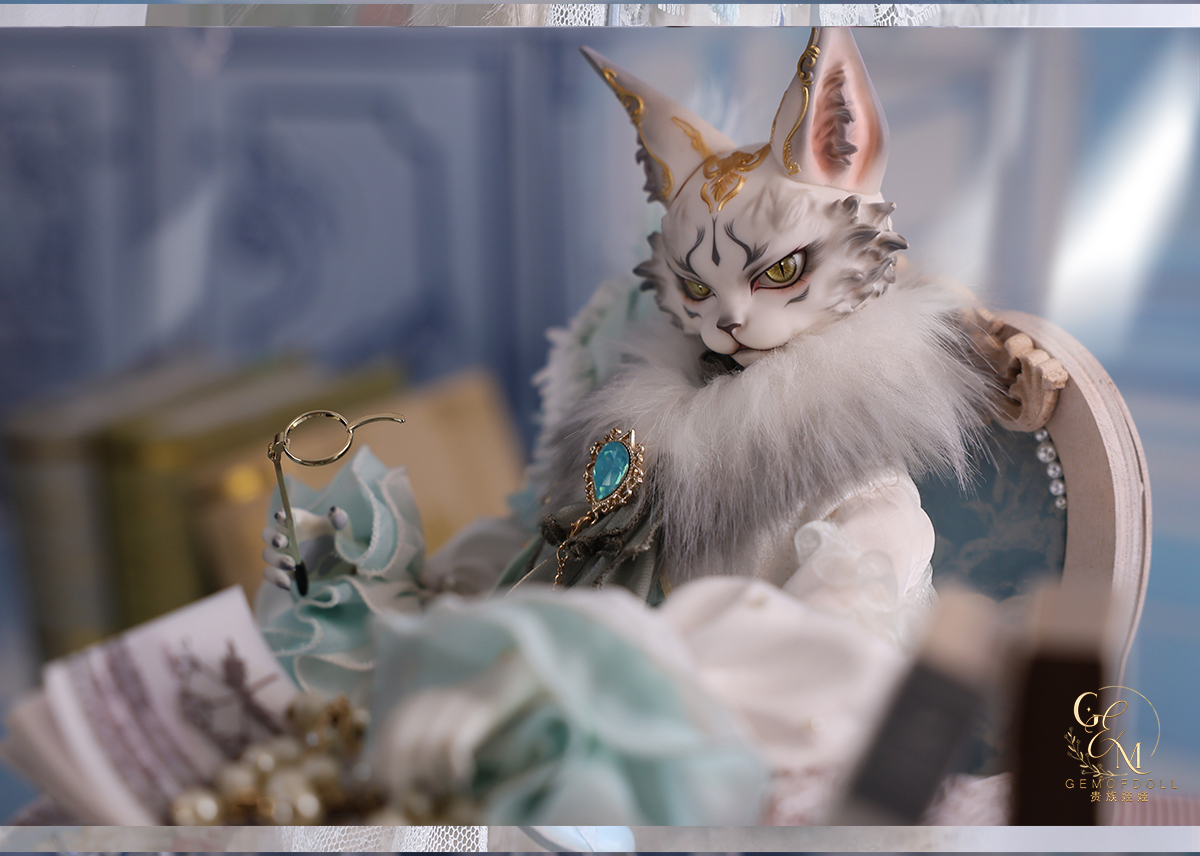Click the cat doll's gold-trimmed left ear
1200x856 pixels.
tap(640, 120)
